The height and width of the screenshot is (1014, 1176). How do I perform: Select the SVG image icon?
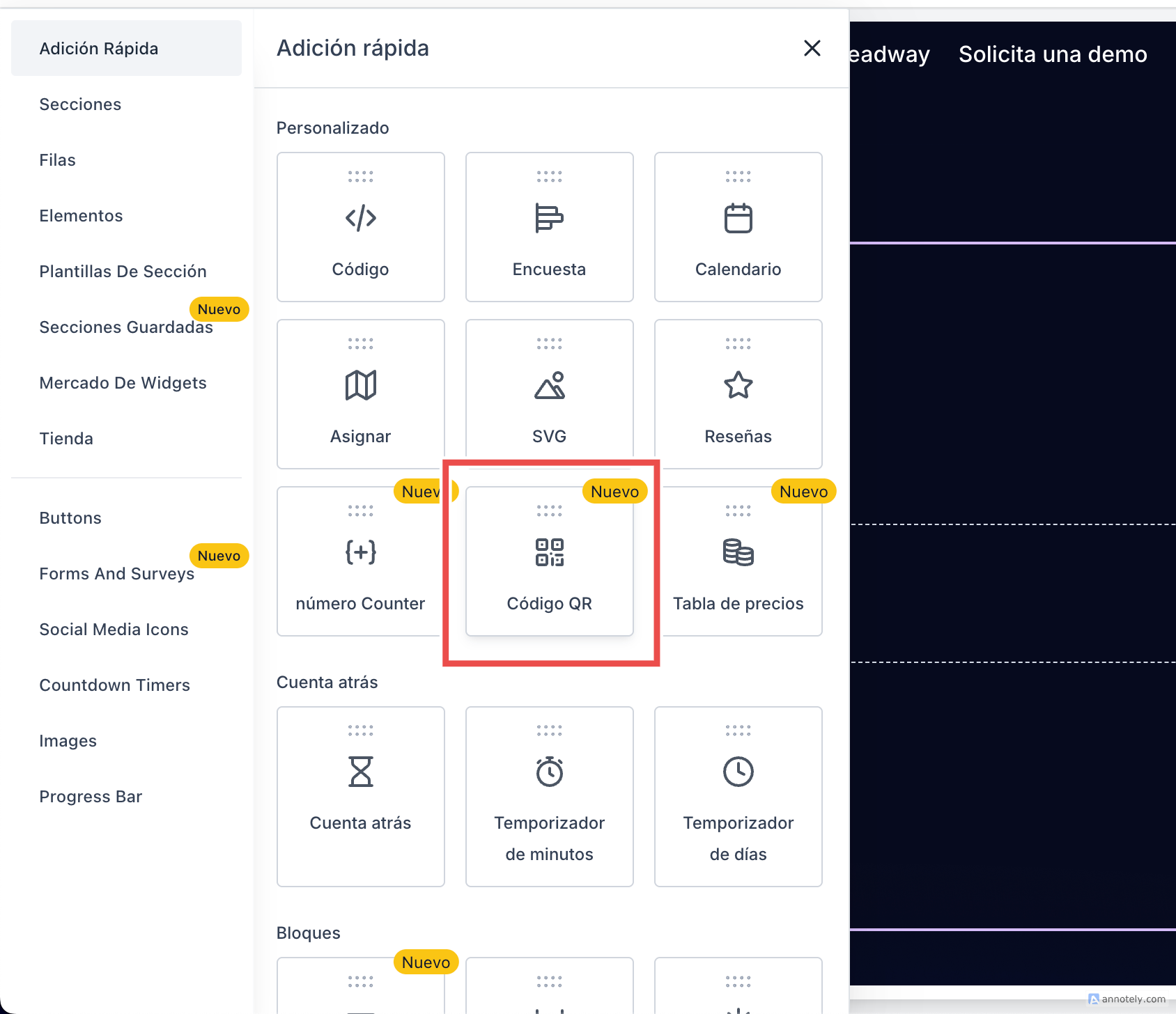point(549,385)
